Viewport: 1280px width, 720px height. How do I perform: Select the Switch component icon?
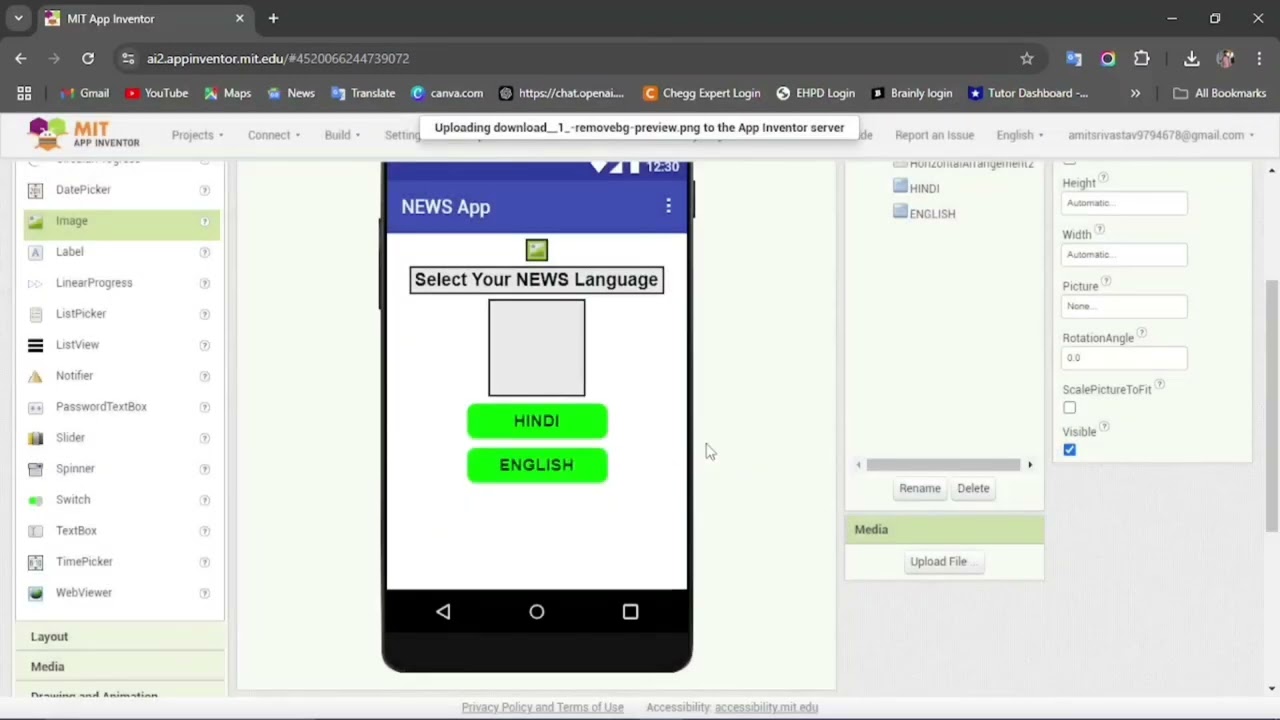pyautogui.click(x=36, y=500)
